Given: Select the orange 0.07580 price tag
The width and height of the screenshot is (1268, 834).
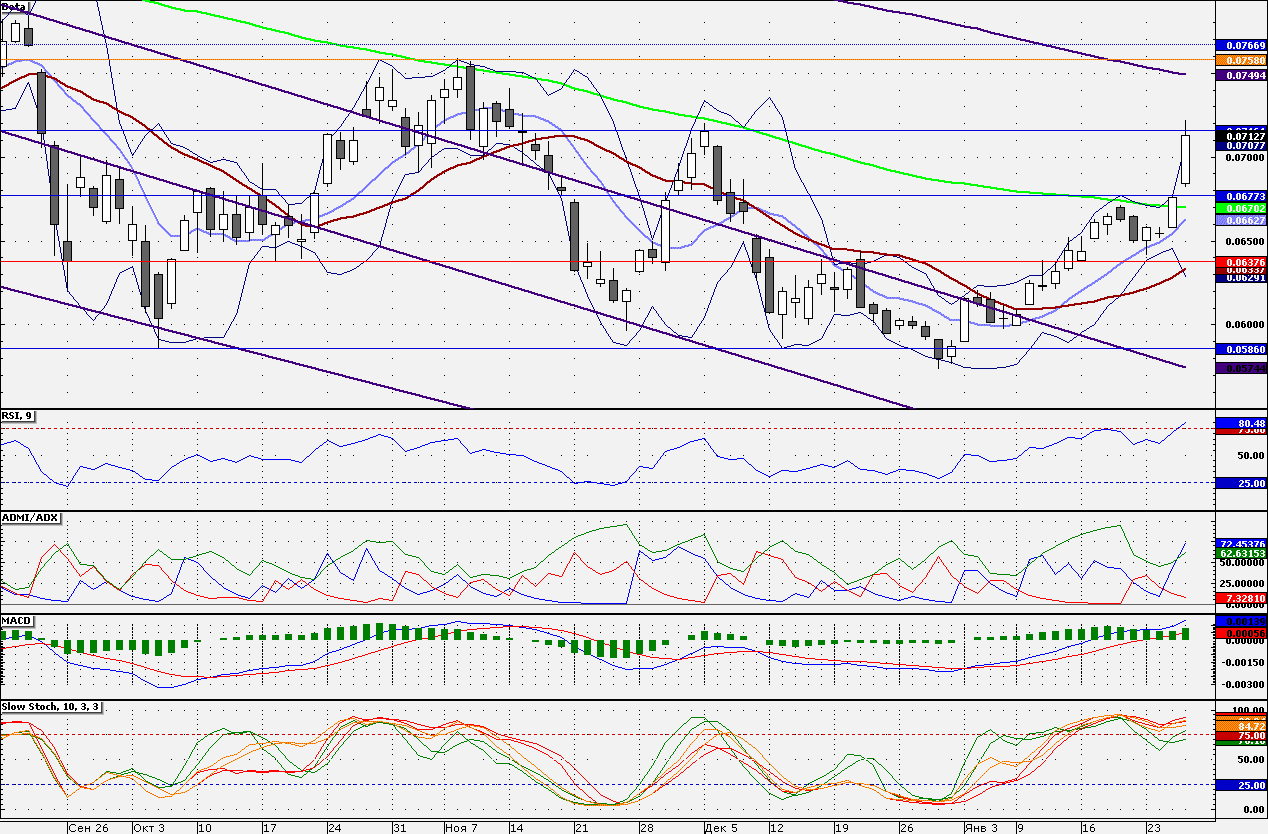Looking at the screenshot, I should (1240, 61).
